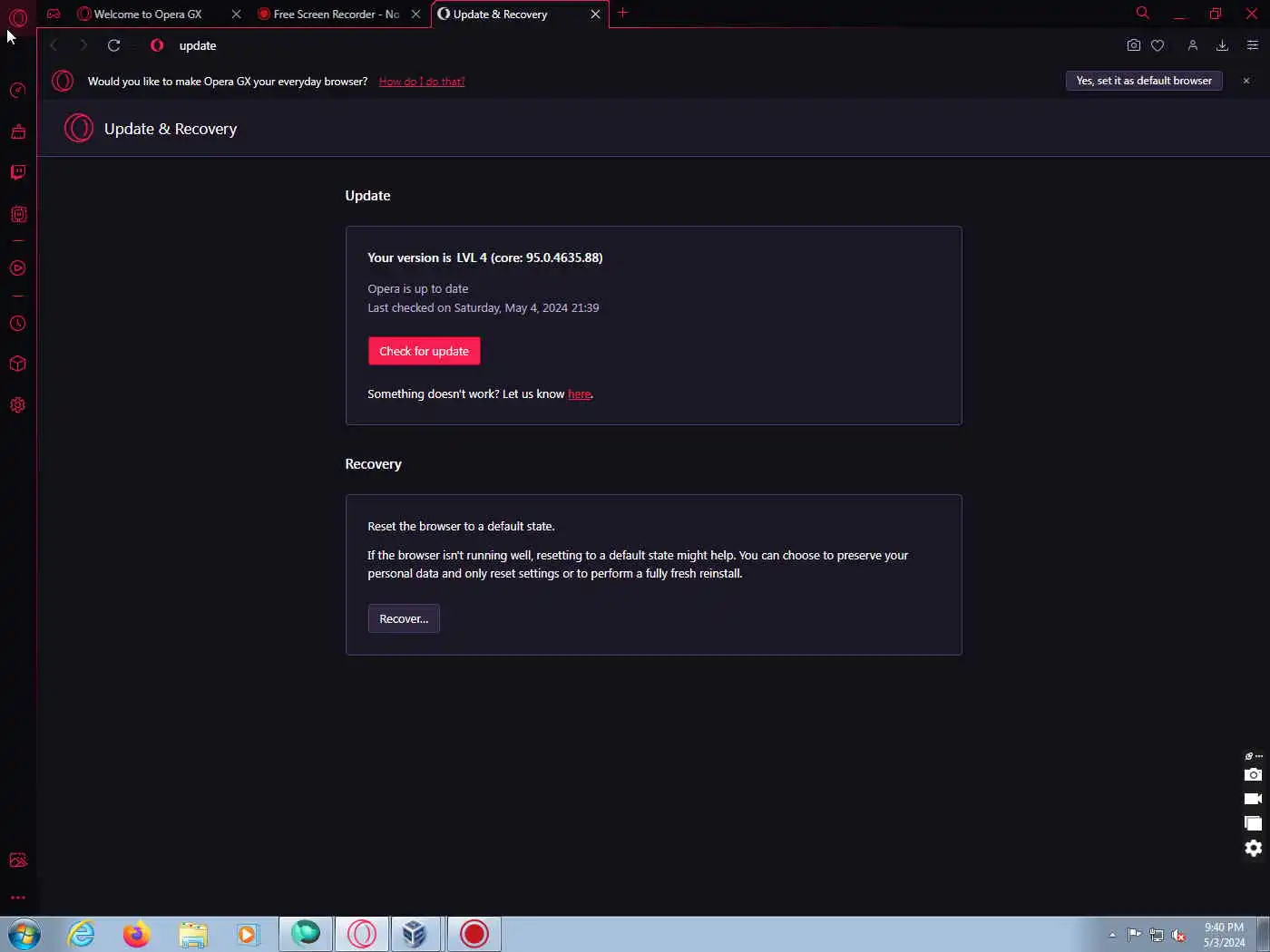Image resolution: width=1270 pixels, height=952 pixels.
Task: Open the How do I do that? link
Action: (x=421, y=82)
